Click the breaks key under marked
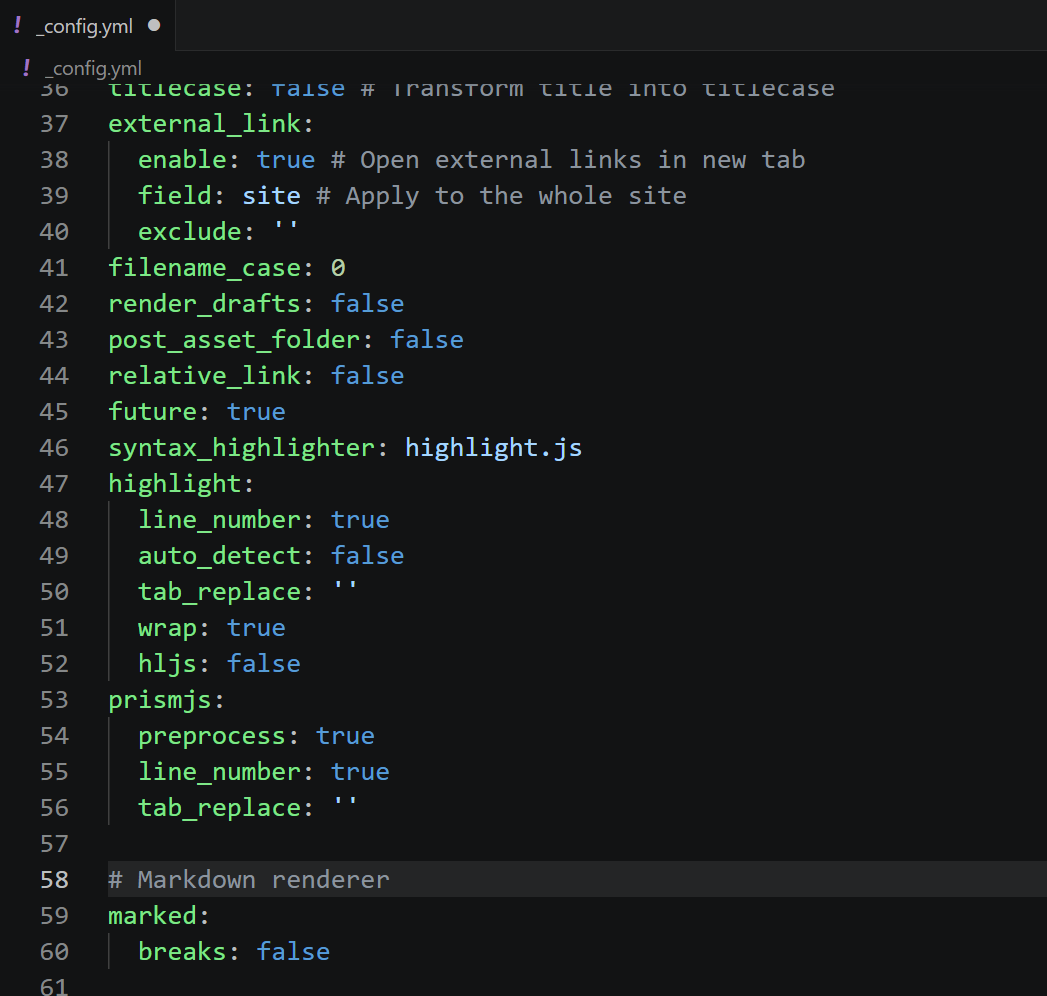 (182, 952)
